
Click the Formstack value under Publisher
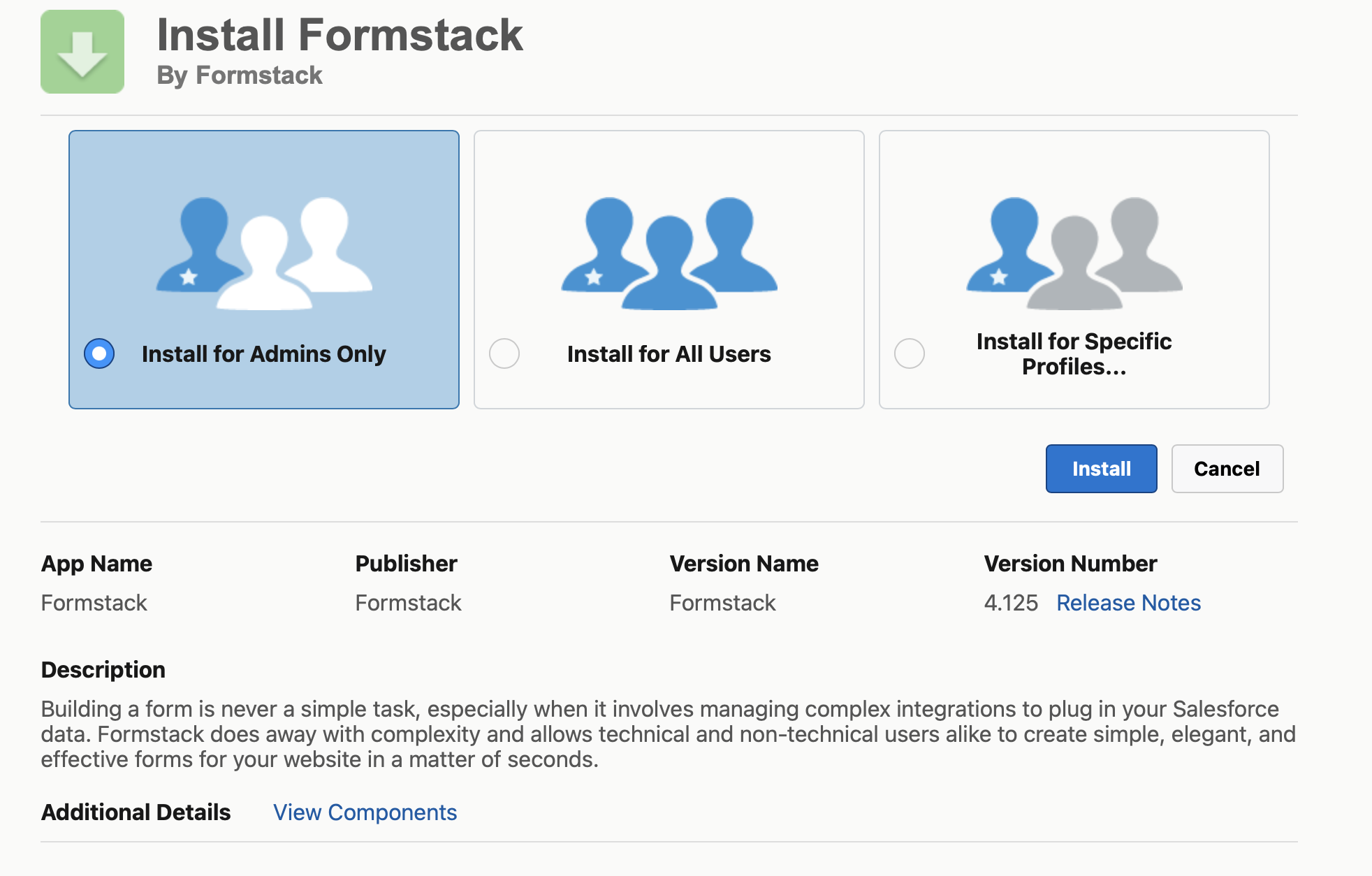click(408, 603)
